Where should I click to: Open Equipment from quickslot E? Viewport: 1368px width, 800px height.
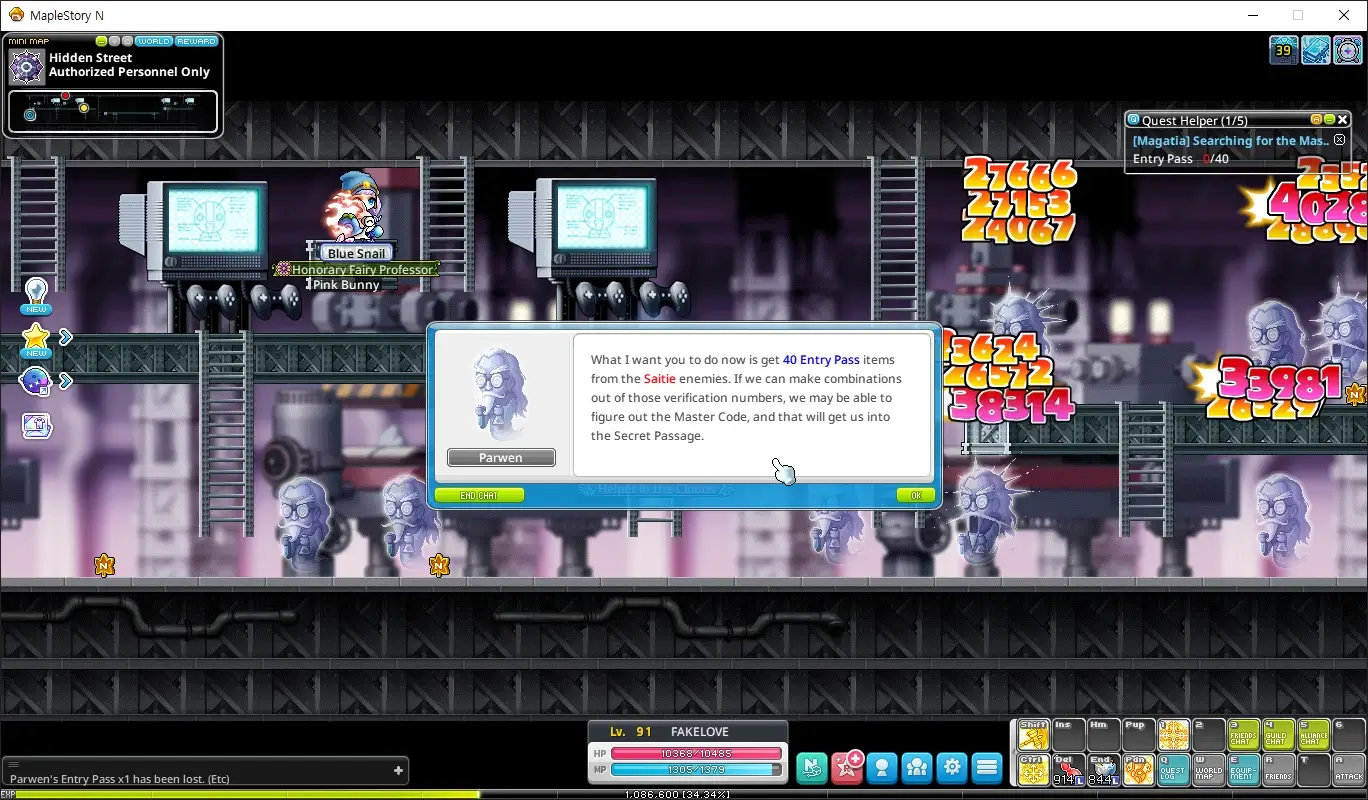[1244, 769]
